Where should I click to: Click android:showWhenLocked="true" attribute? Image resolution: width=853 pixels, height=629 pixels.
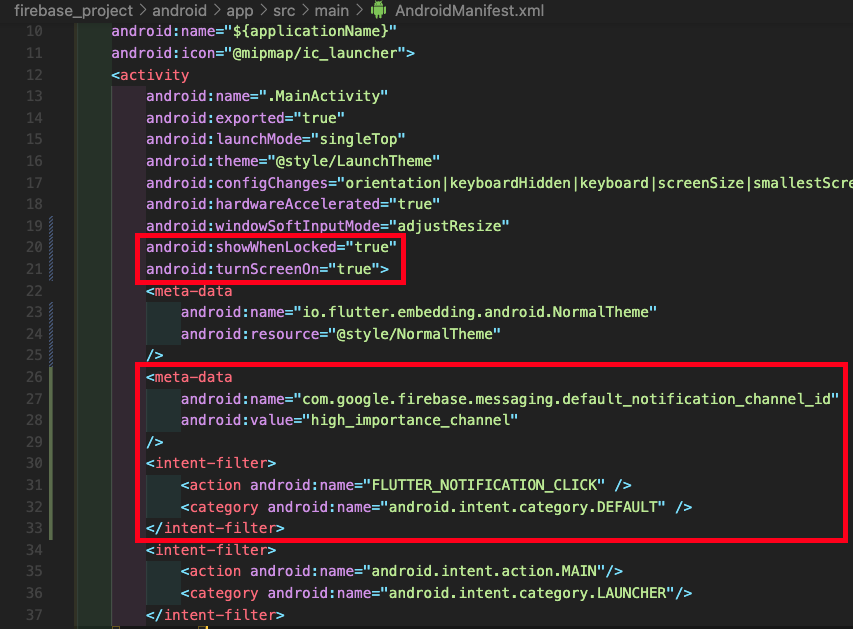271,247
